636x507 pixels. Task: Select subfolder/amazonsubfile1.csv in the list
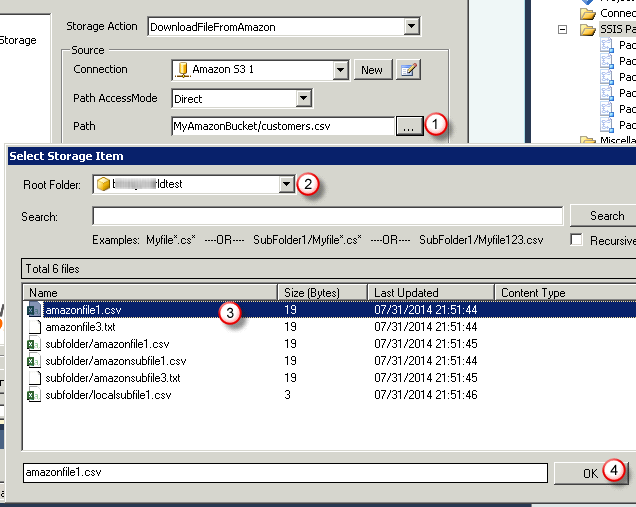(x=330, y=361)
